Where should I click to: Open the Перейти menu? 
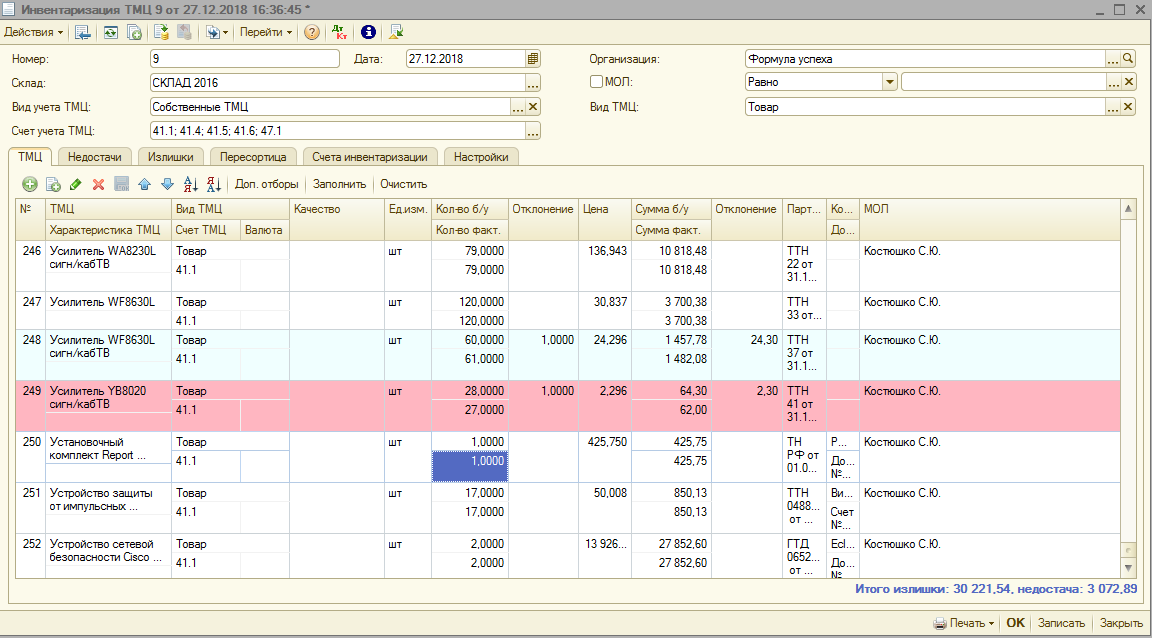pyautogui.click(x=266, y=32)
